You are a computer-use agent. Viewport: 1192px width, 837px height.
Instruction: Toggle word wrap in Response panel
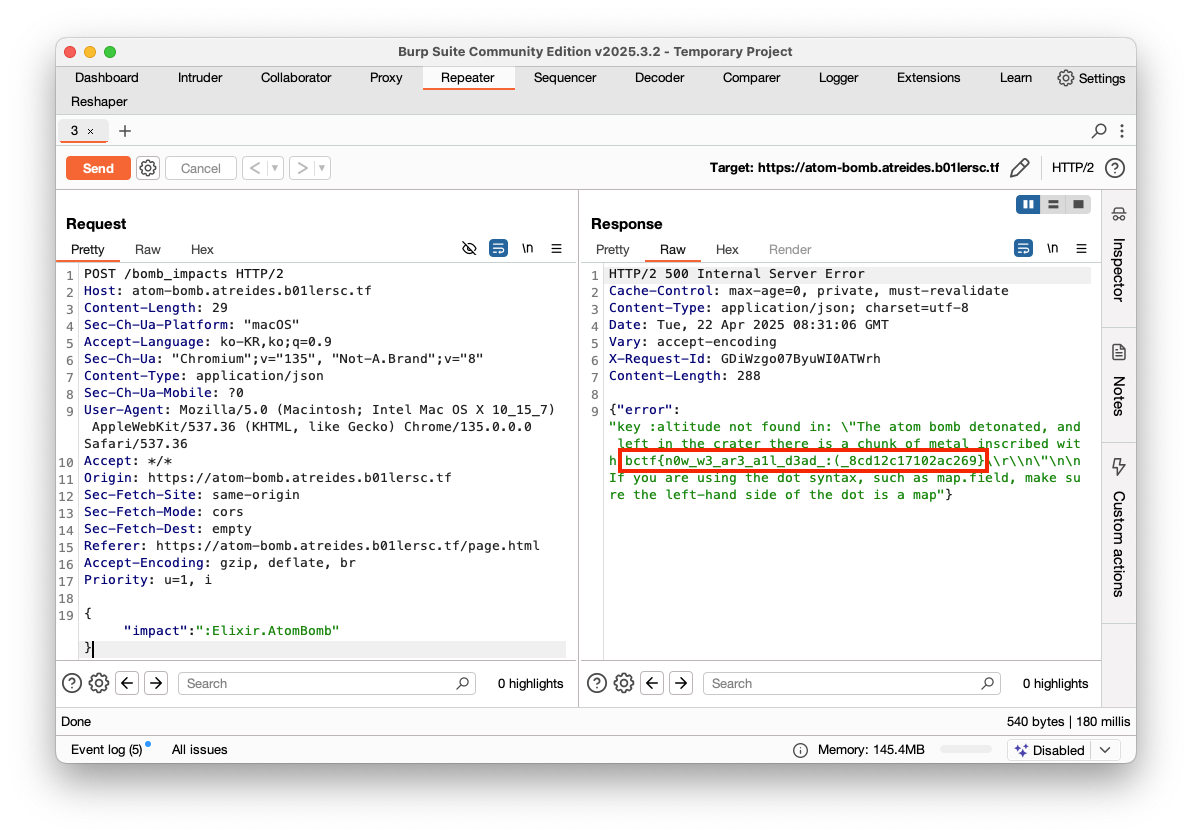[x=1023, y=249]
